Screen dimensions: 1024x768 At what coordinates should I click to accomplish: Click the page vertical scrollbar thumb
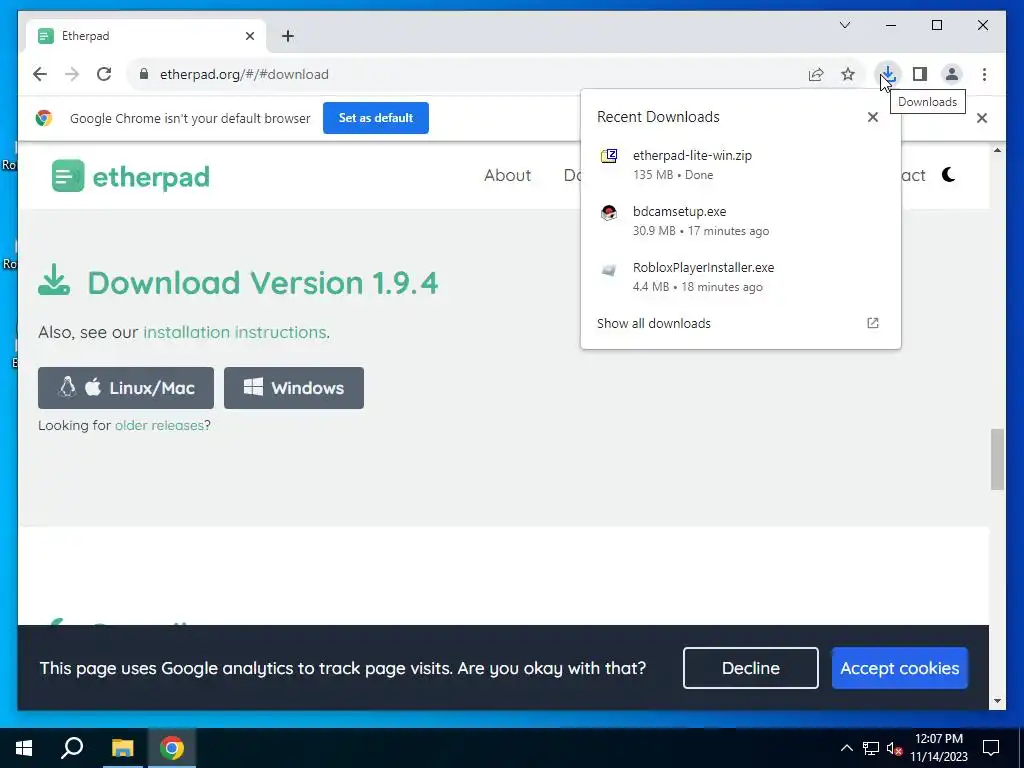click(997, 459)
